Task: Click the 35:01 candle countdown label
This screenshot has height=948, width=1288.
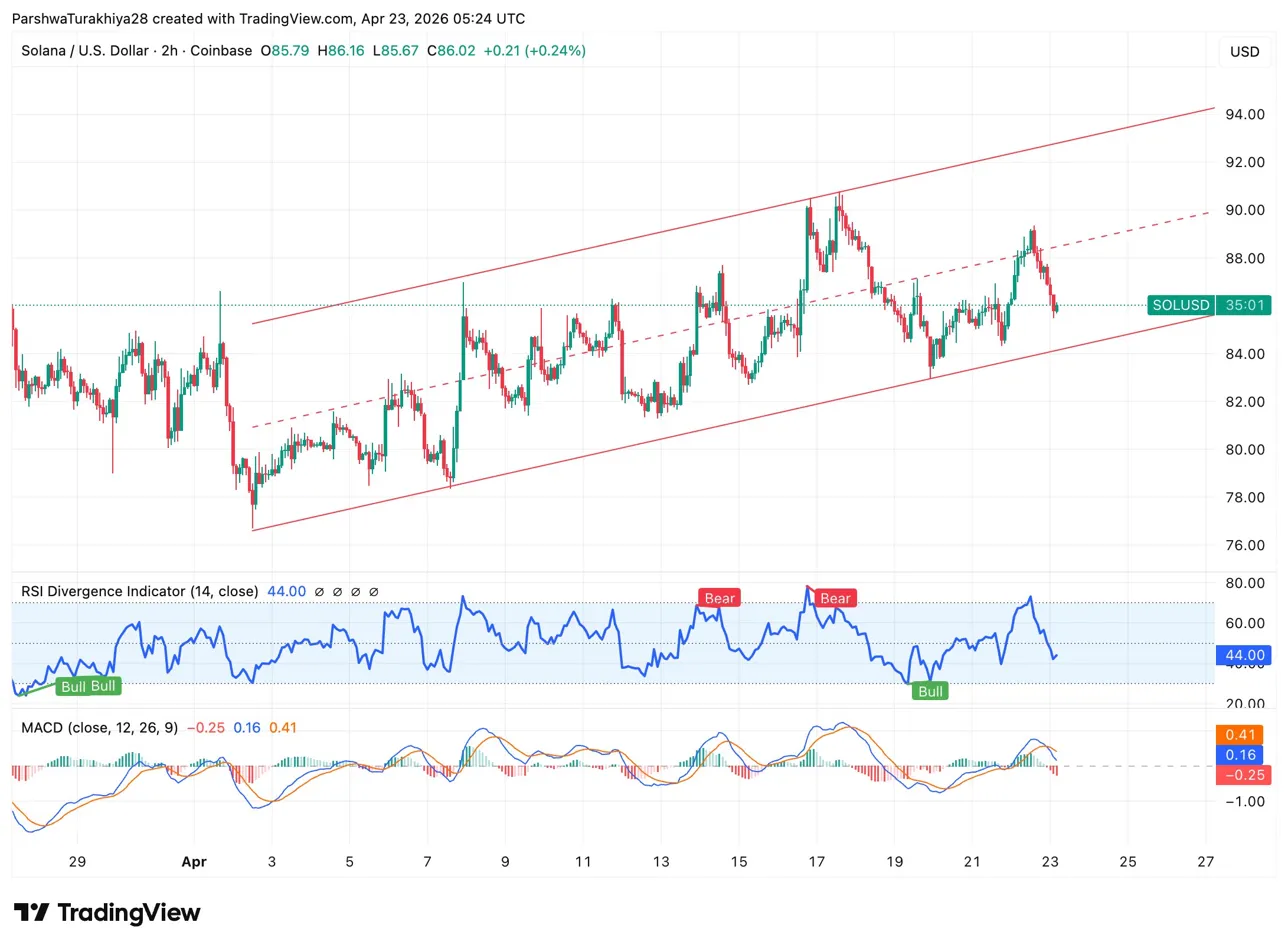Action: pyautogui.click(x=1243, y=305)
